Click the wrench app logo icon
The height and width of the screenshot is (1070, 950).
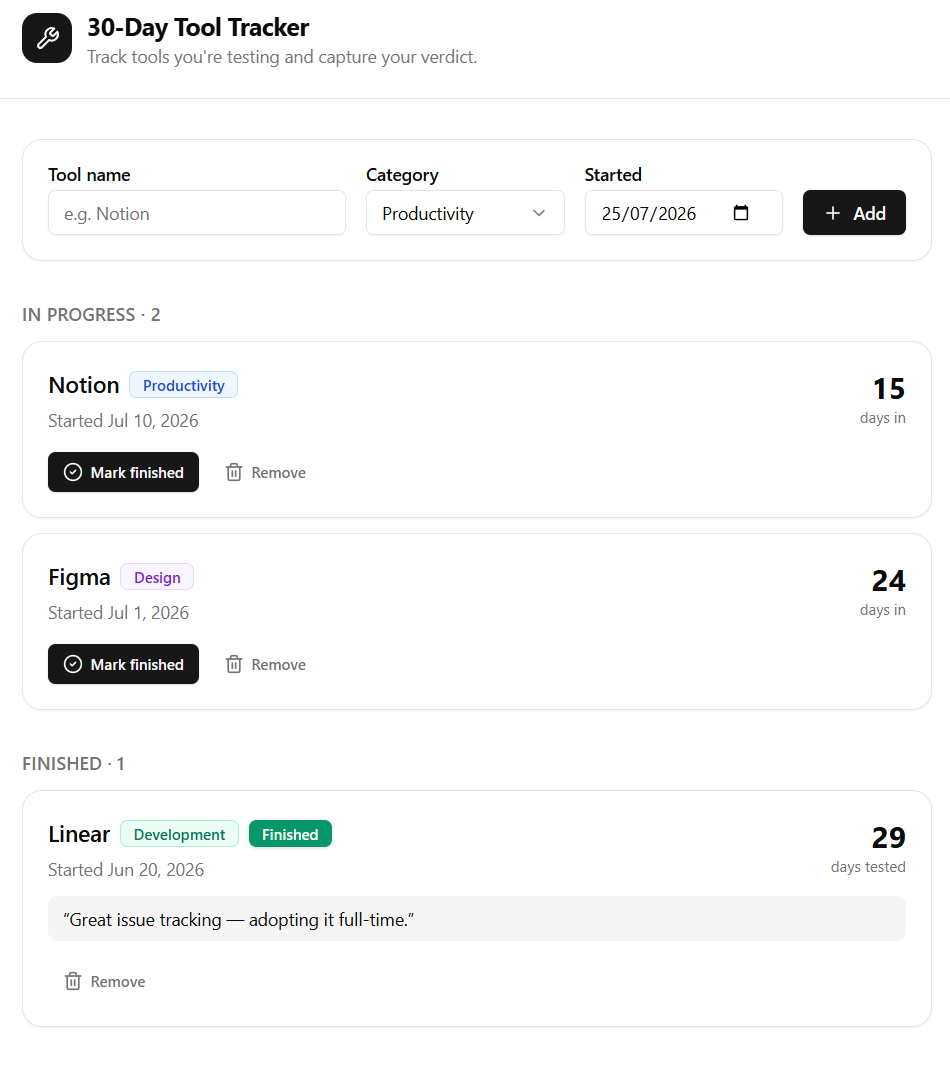47,38
